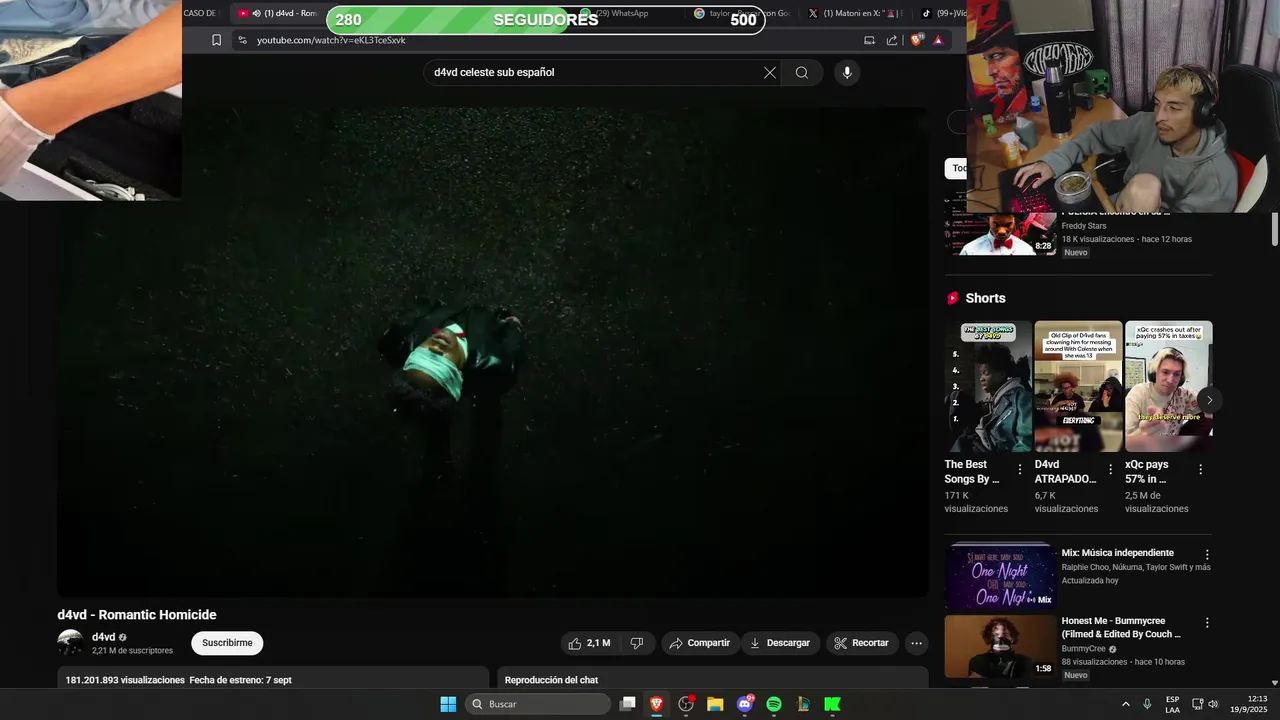The image size is (1280, 720).
Task: Open options for D4vd ATRAPADO short
Action: click(1110, 469)
